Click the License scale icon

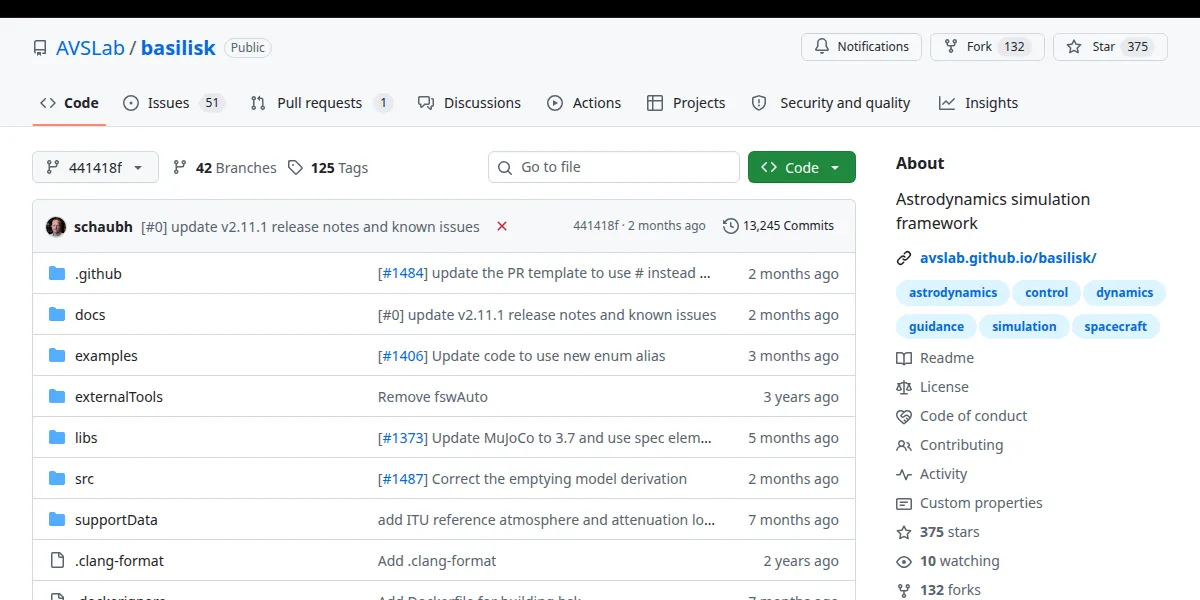pyautogui.click(x=904, y=387)
